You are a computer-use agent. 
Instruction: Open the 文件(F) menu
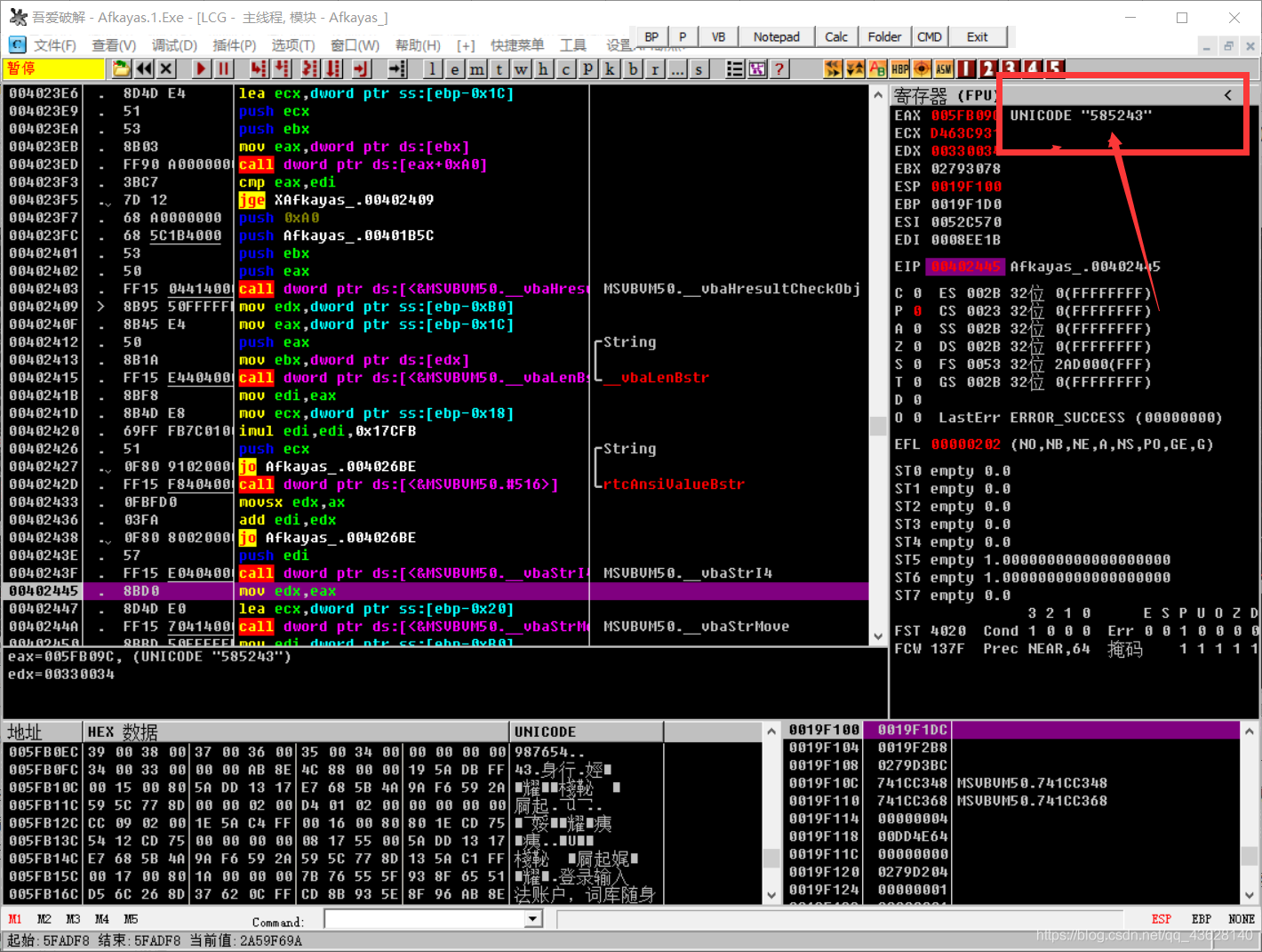click(54, 44)
